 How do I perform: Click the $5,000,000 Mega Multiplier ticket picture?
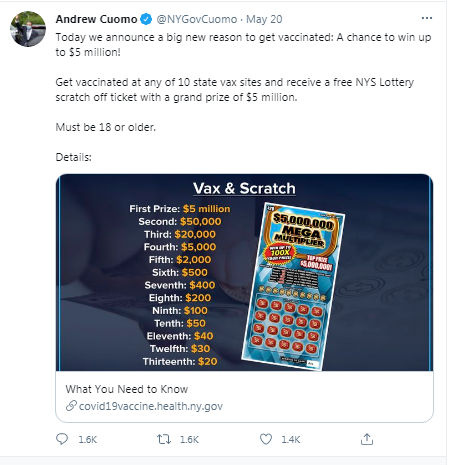tap(293, 286)
